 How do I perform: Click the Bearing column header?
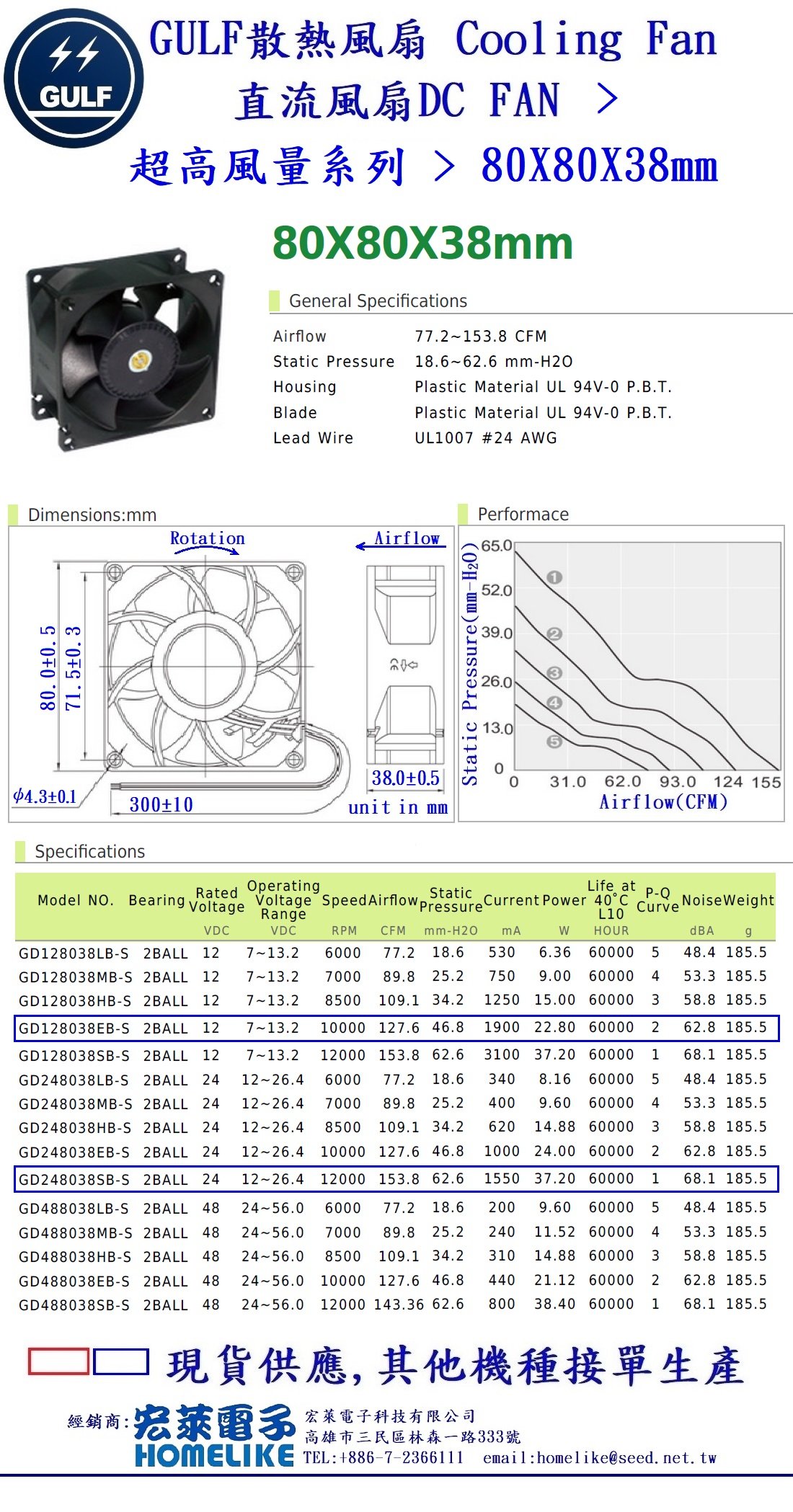[156, 899]
